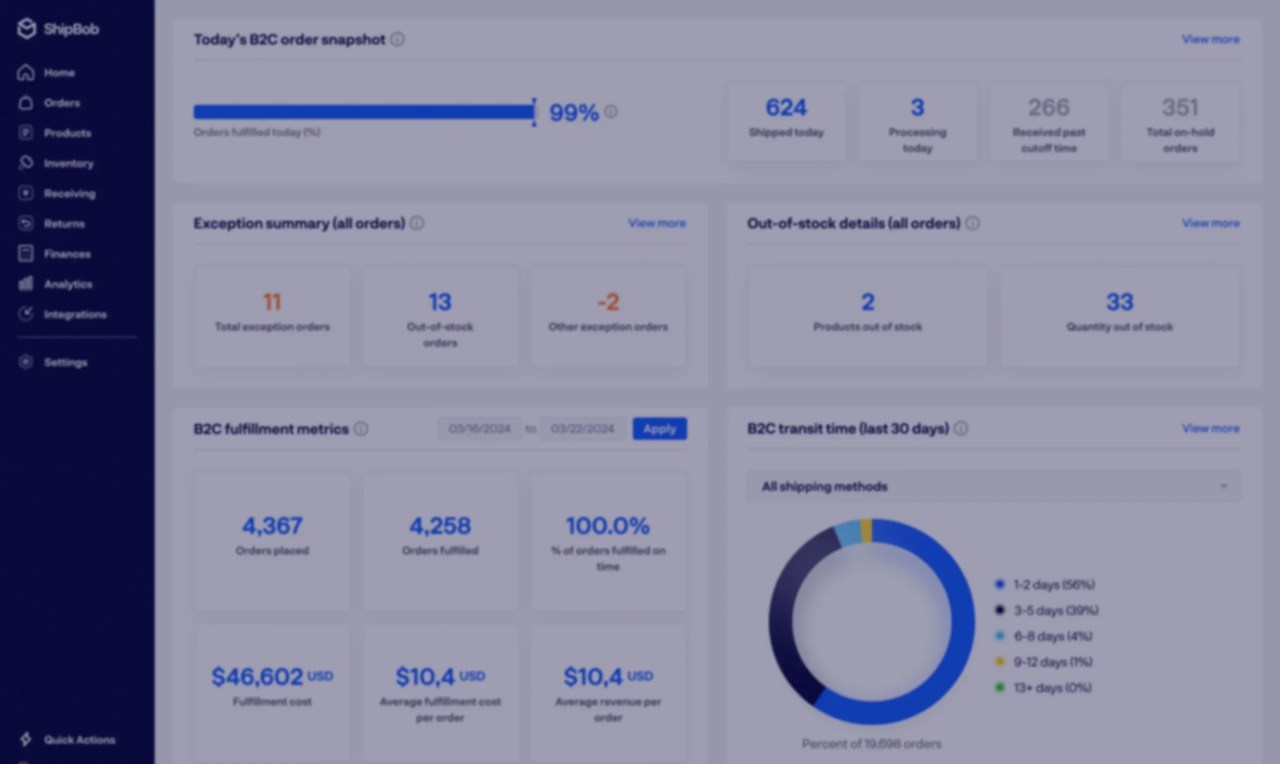Click info icon beside B2C order snapshot
The width and height of the screenshot is (1280, 764).
[x=398, y=39]
